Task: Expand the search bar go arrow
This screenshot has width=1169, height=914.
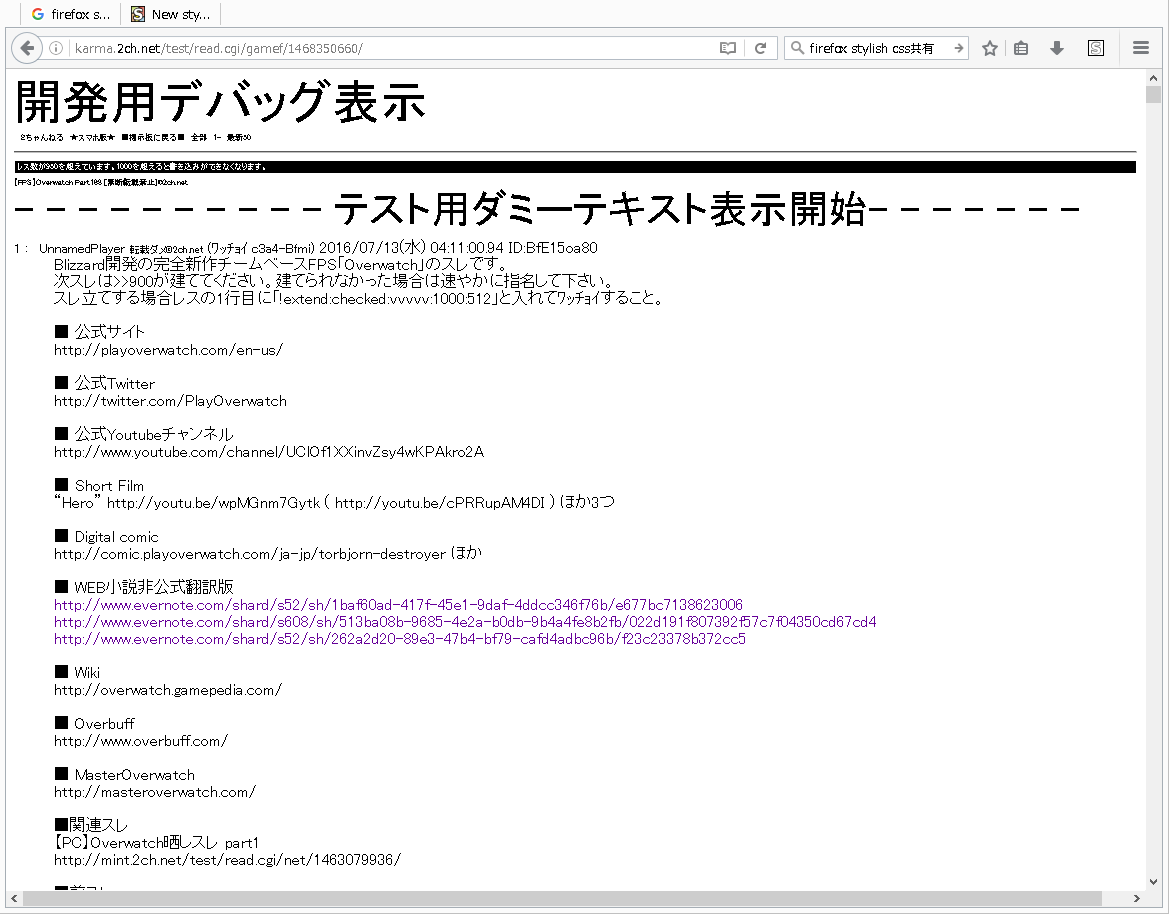Action: (x=957, y=47)
